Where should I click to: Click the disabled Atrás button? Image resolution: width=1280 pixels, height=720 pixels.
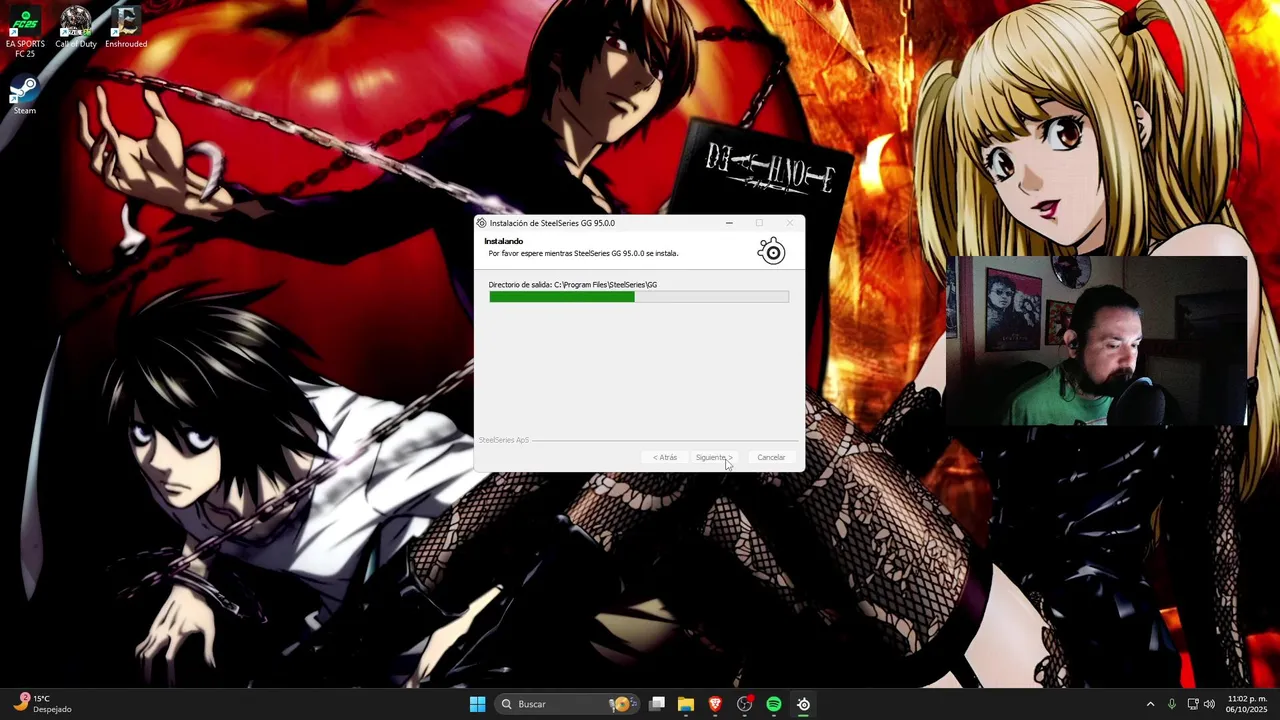[x=665, y=457]
